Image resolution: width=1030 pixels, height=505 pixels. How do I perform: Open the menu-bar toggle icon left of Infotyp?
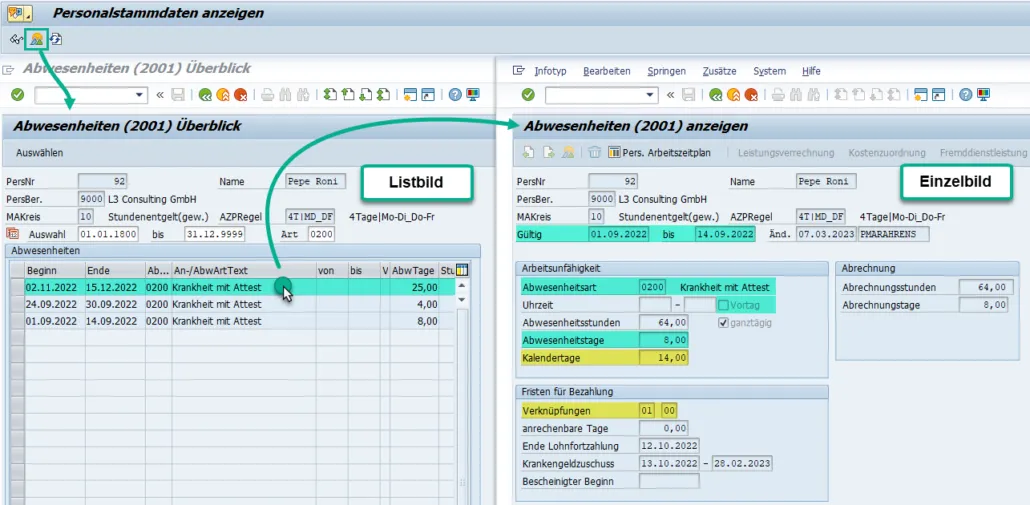coord(519,71)
